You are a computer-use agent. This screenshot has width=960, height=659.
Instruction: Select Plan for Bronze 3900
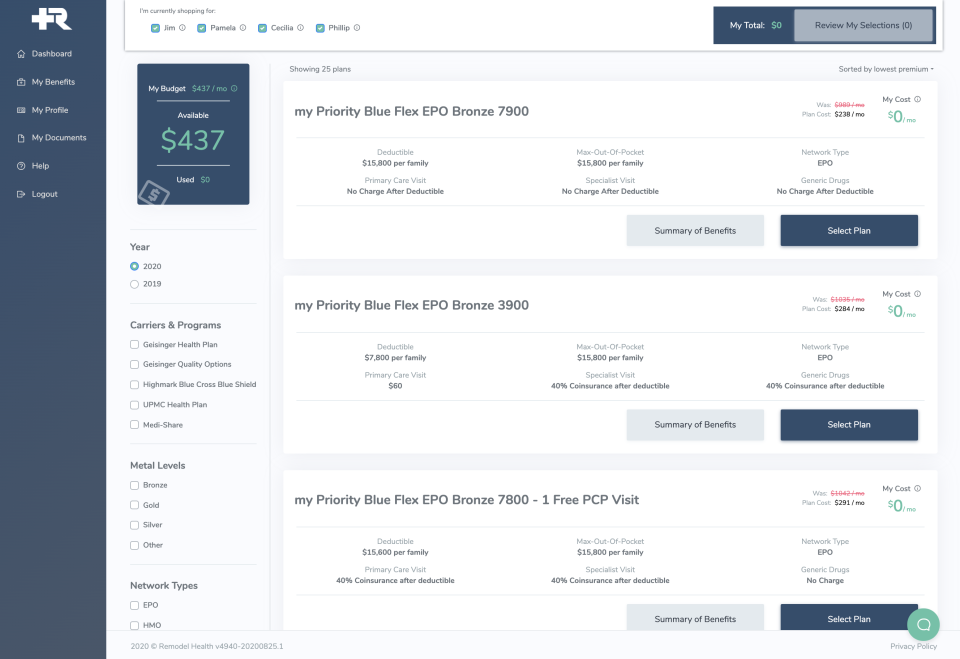click(x=849, y=425)
